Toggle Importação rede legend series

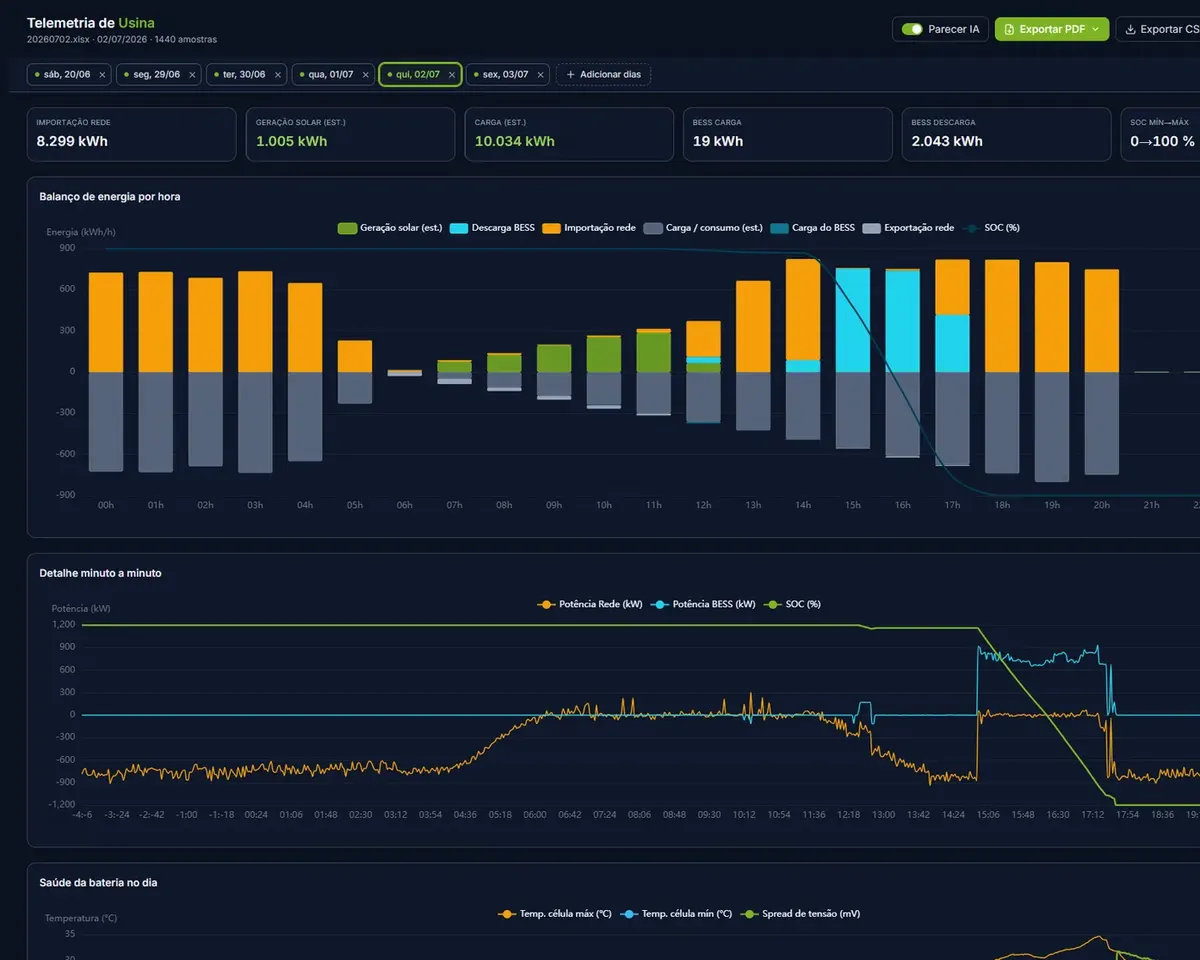click(589, 228)
